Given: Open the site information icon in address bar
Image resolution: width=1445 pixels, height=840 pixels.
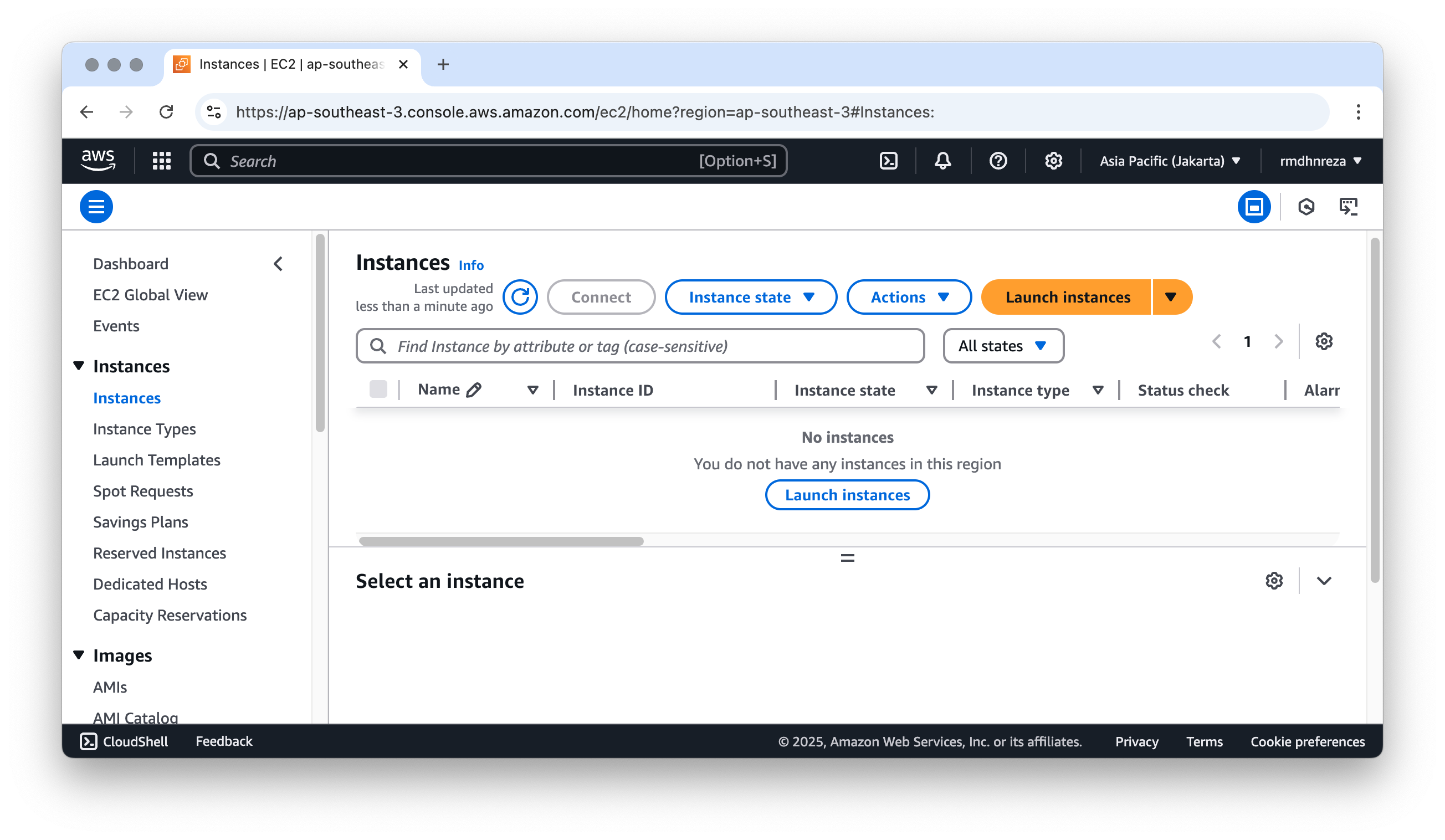Looking at the screenshot, I should (x=214, y=112).
